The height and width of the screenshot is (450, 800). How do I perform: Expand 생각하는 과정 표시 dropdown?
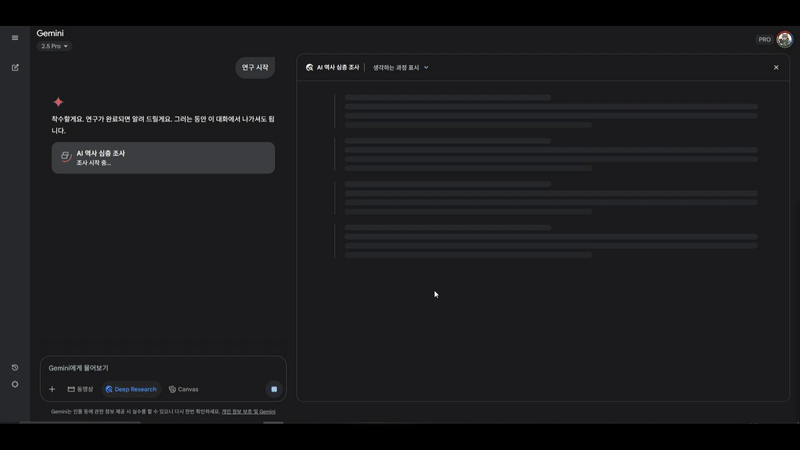(x=400, y=68)
